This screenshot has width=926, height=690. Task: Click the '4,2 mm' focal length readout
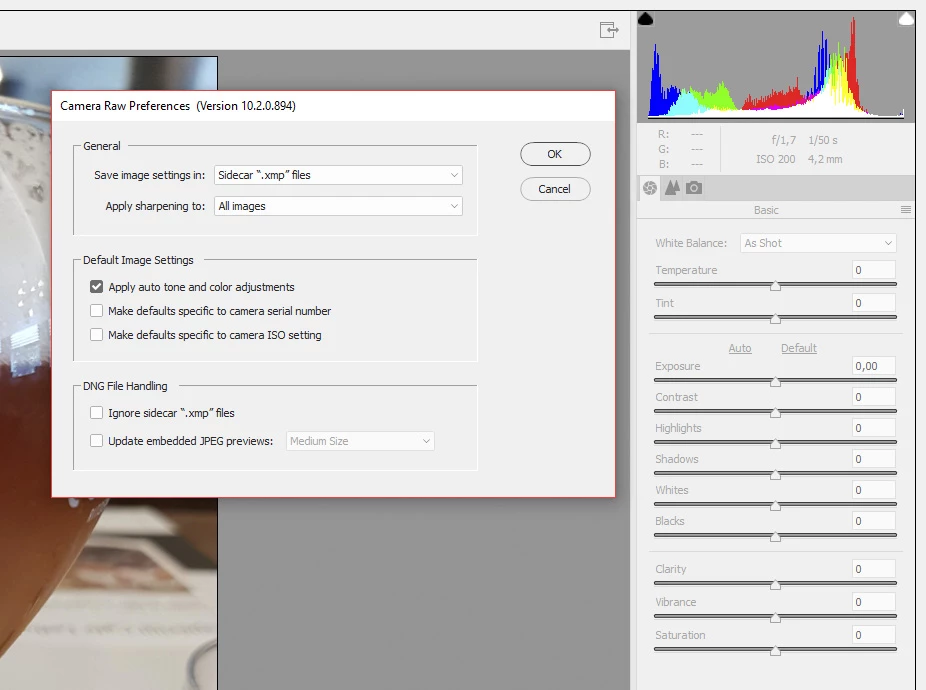pyautogui.click(x=825, y=160)
